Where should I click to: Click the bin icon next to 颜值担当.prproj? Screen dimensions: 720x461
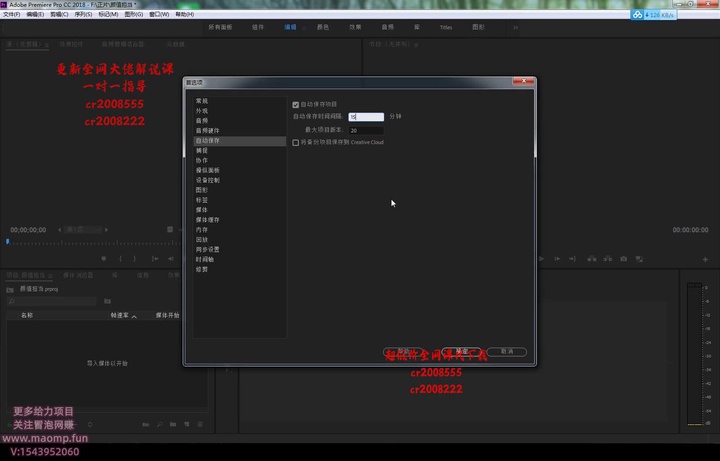(10, 290)
